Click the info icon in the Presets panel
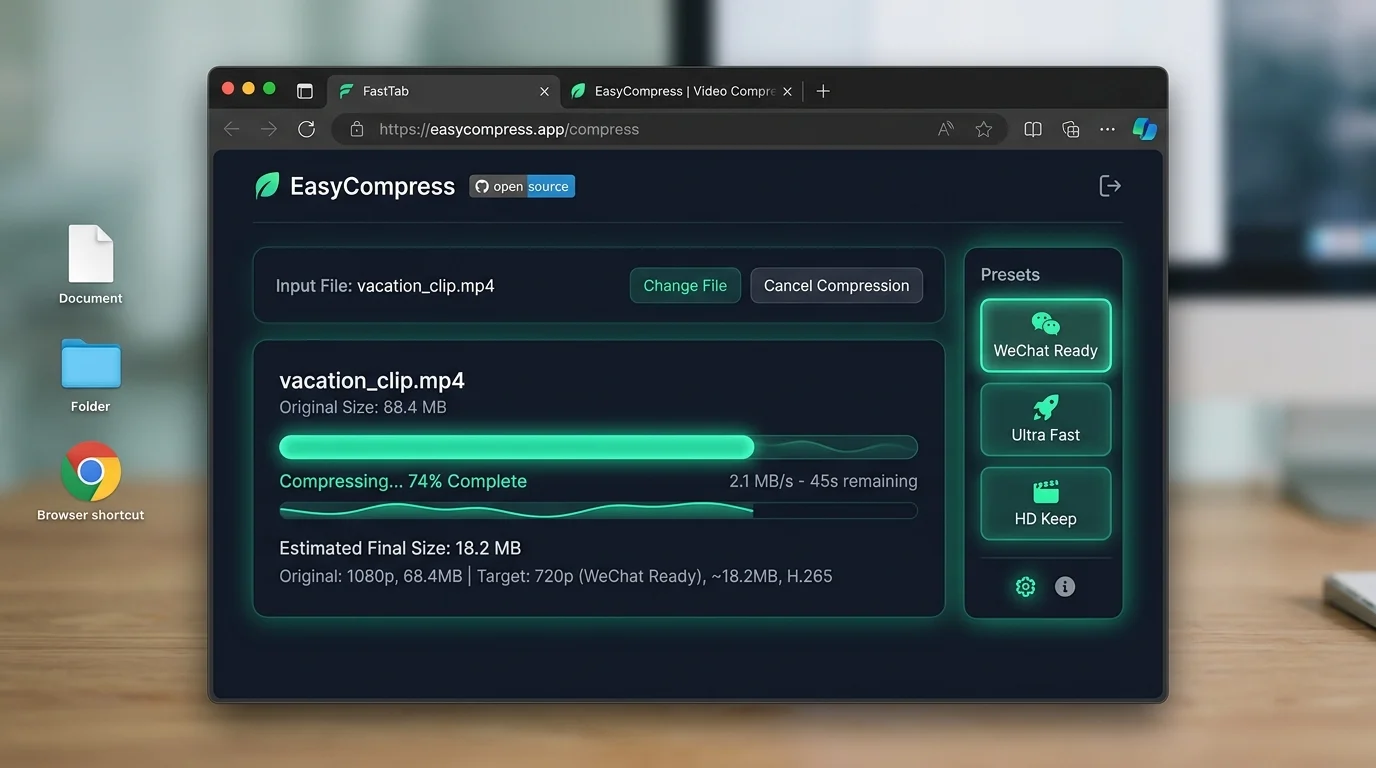Viewport: 1376px width, 768px height. [1064, 587]
